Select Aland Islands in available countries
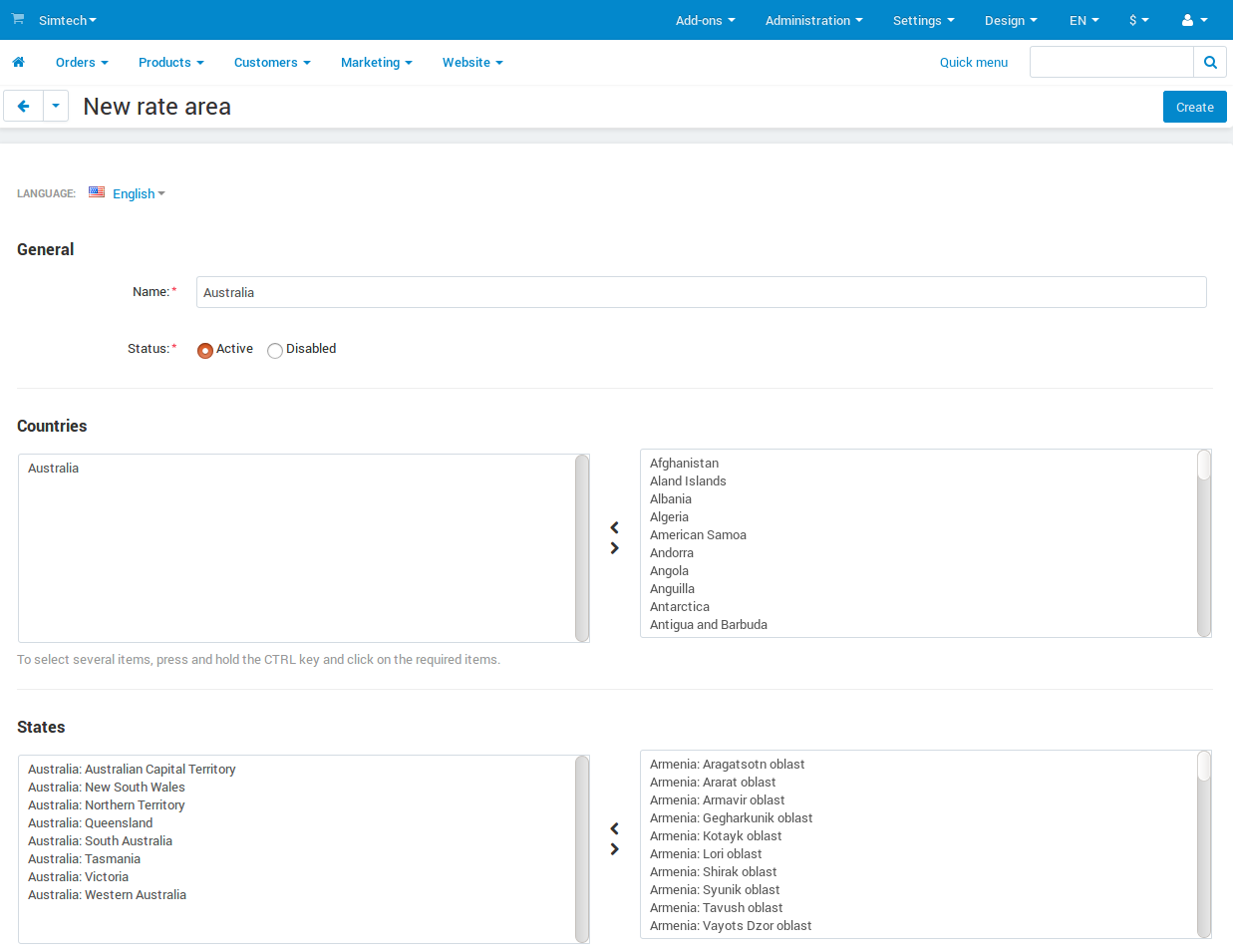This screenshot has height=952, width=1233. 688,480
